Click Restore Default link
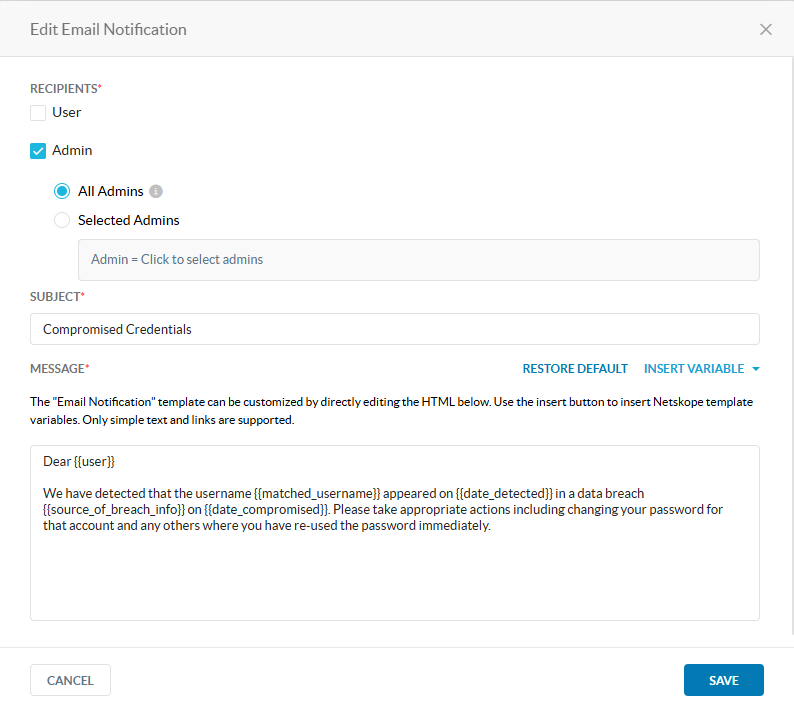Viewport: 794px width, 710px height. pos(575,369)
